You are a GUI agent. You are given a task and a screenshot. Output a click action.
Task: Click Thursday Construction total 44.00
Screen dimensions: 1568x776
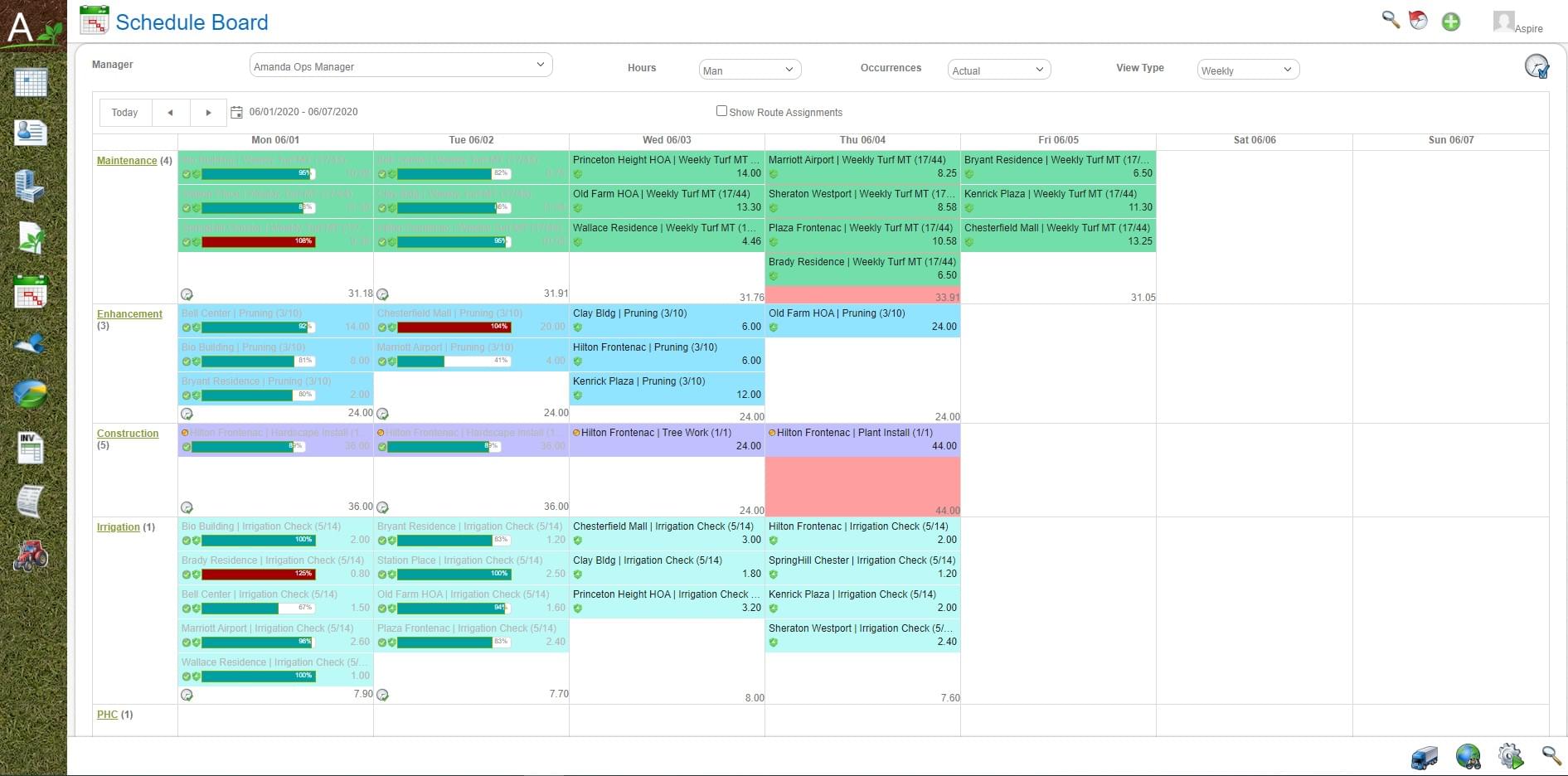(947, 511)
